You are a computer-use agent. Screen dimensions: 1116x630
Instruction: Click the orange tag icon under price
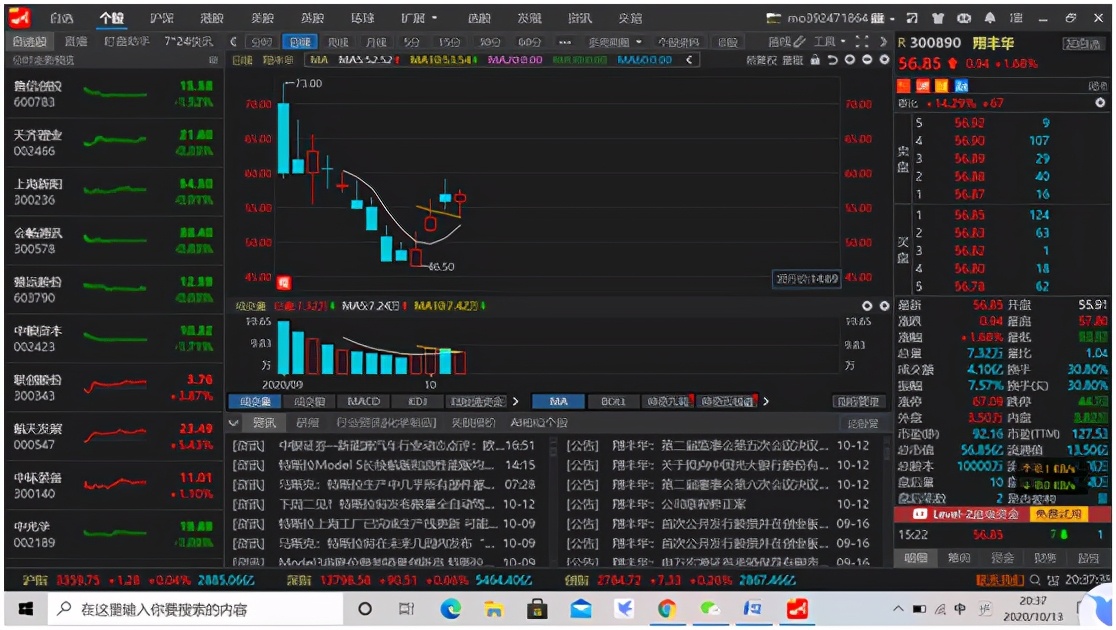click(x=942, y=86)
